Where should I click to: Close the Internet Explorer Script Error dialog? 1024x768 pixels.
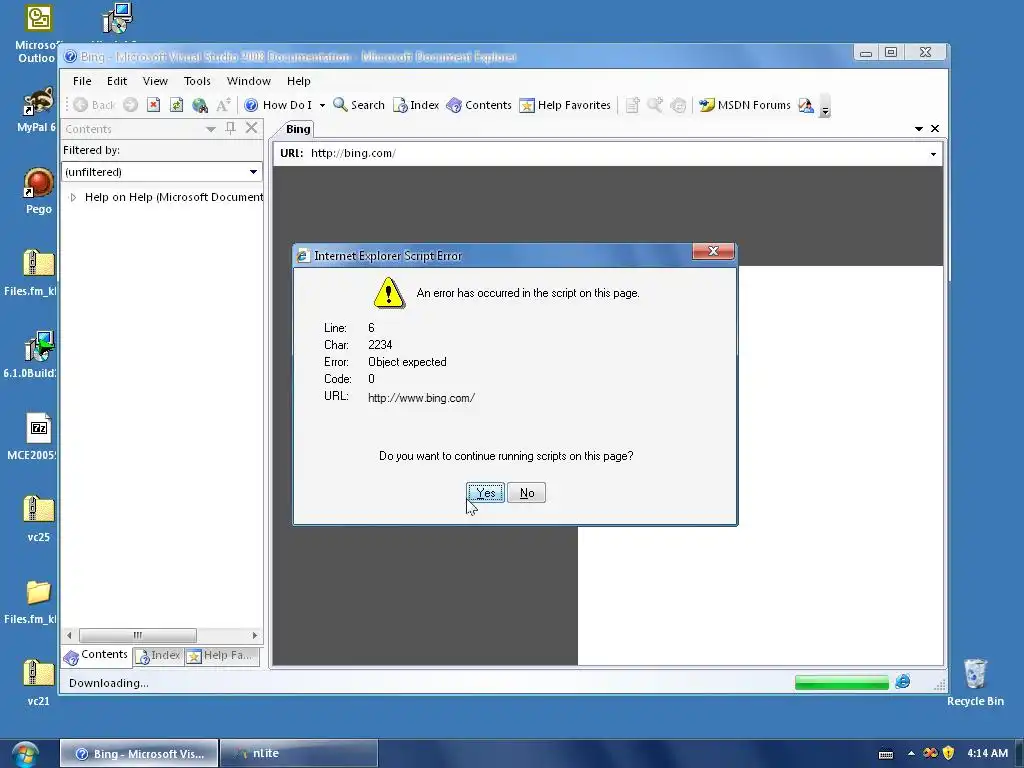coord(713,251)
